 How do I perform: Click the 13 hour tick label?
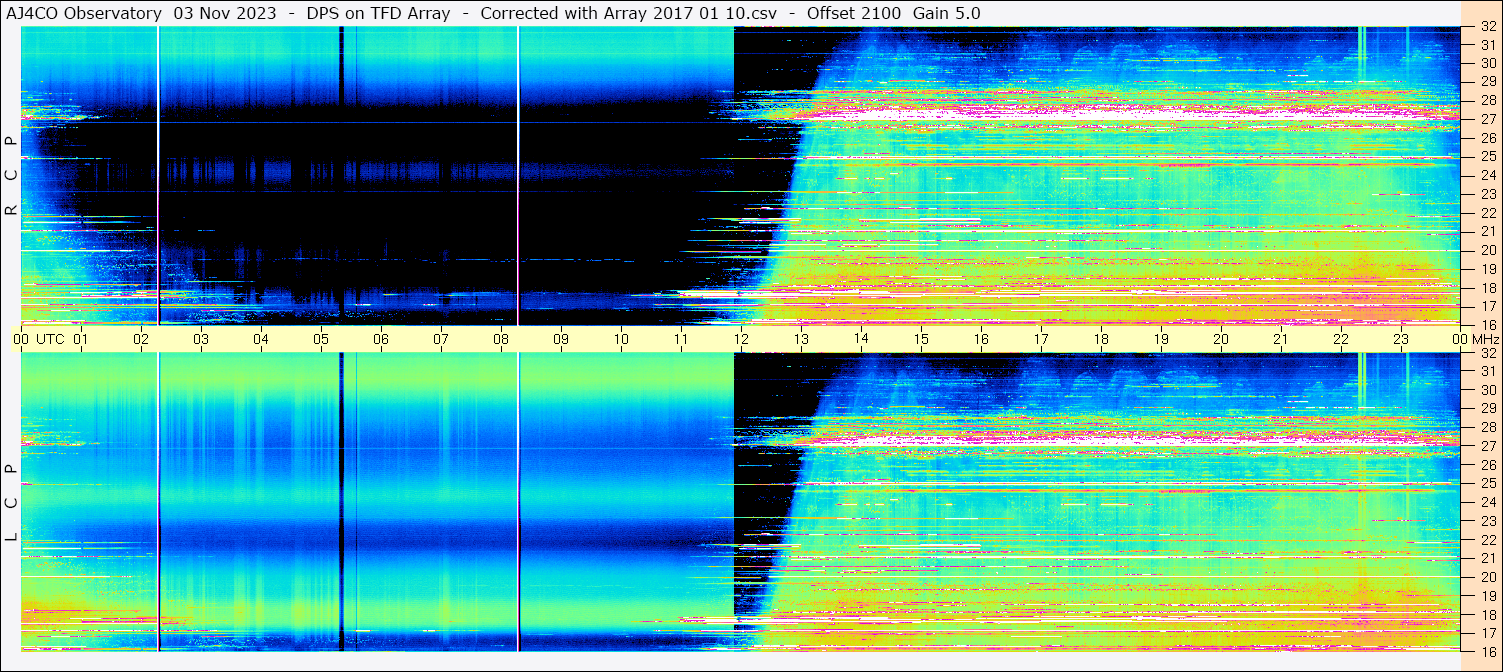tap(801, 339)
